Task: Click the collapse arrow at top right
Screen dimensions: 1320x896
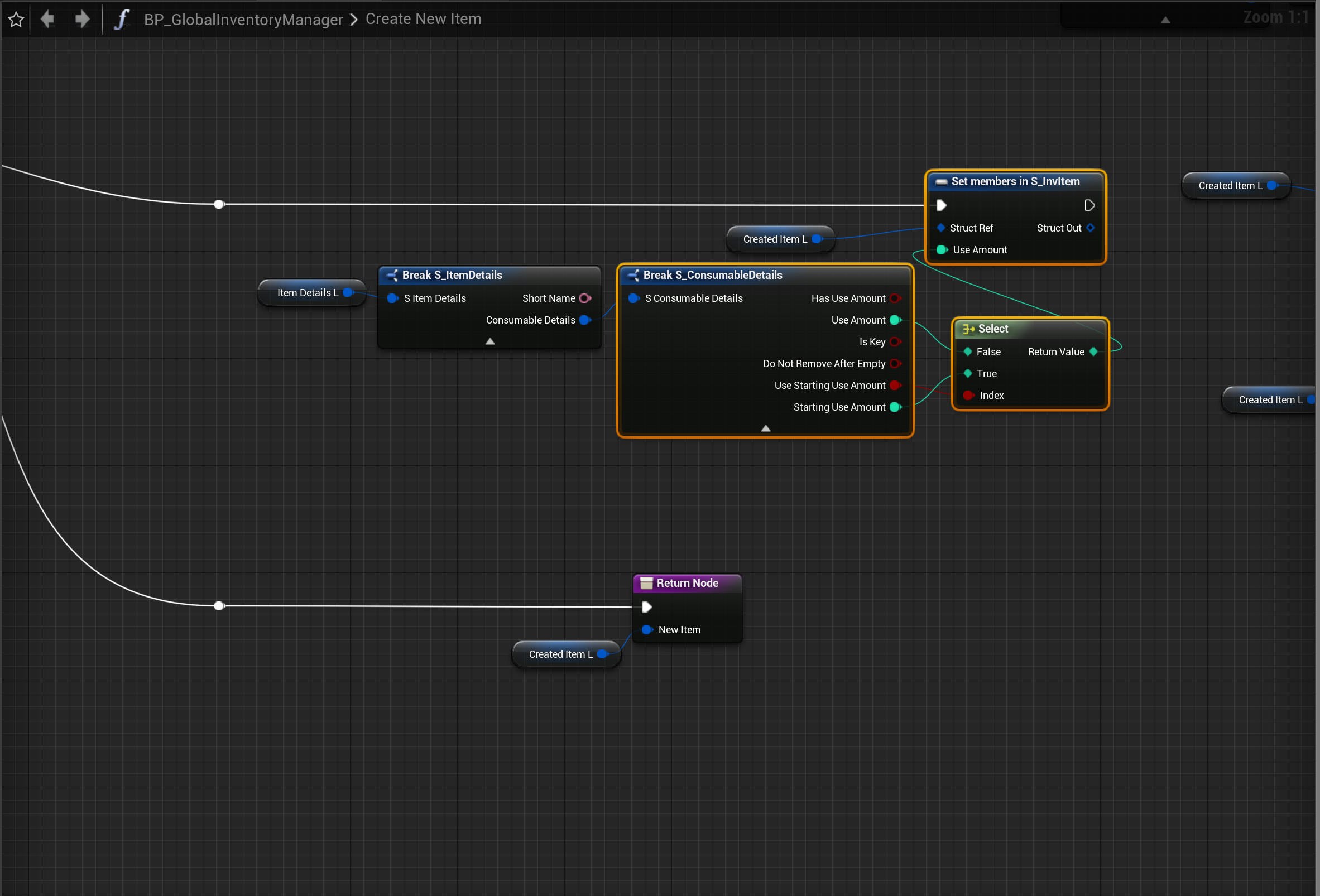Action: (x=1165, y=20)
